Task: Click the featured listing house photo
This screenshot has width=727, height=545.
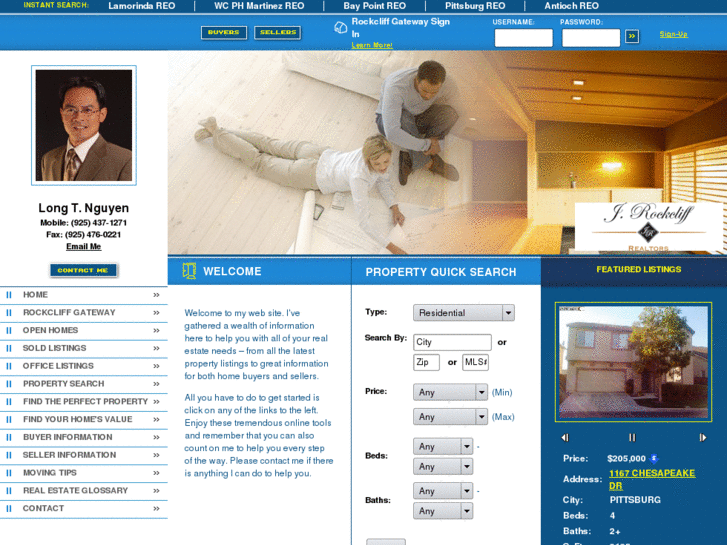Action: (633, 362)
